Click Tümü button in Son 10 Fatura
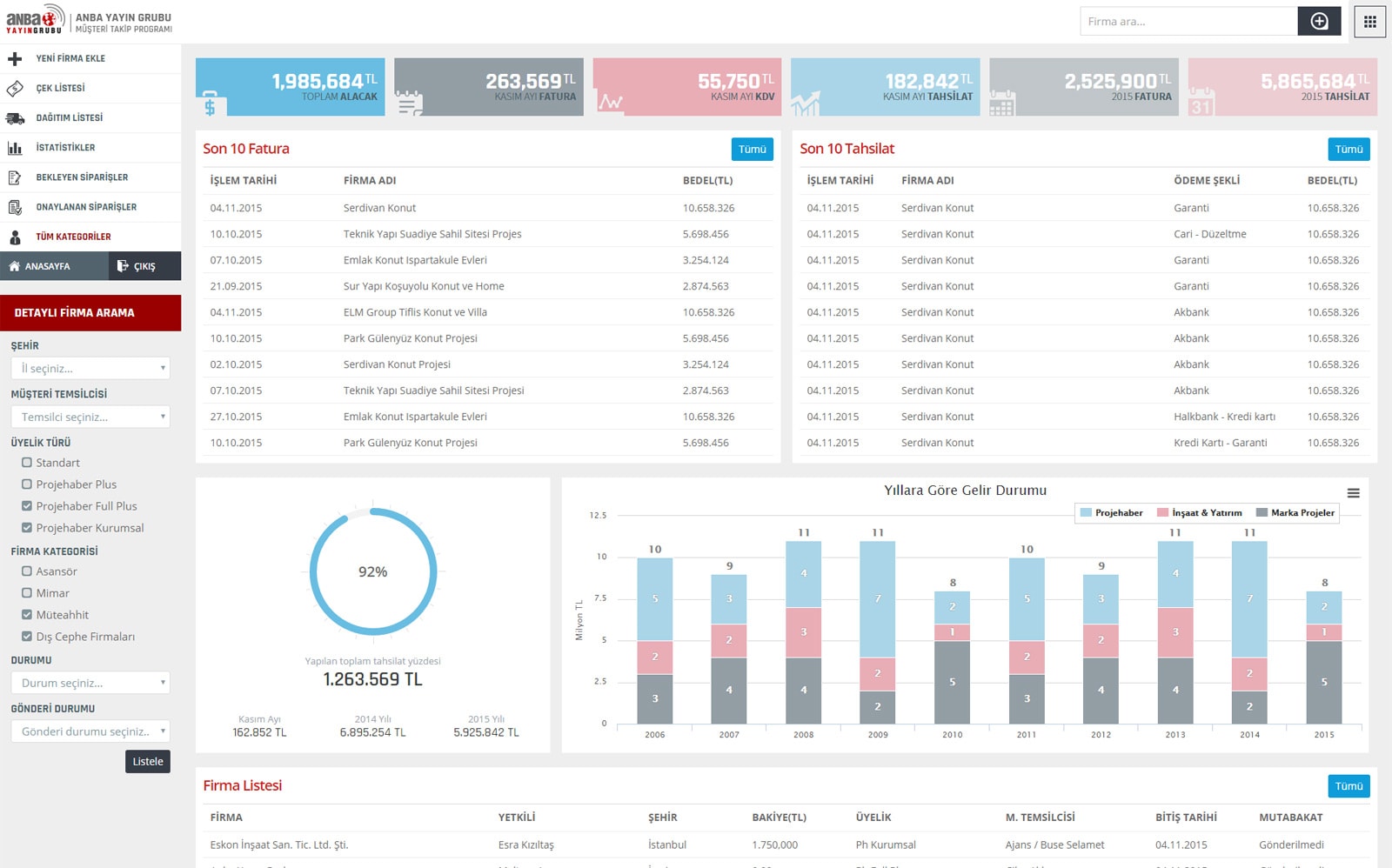 (752, 150)
